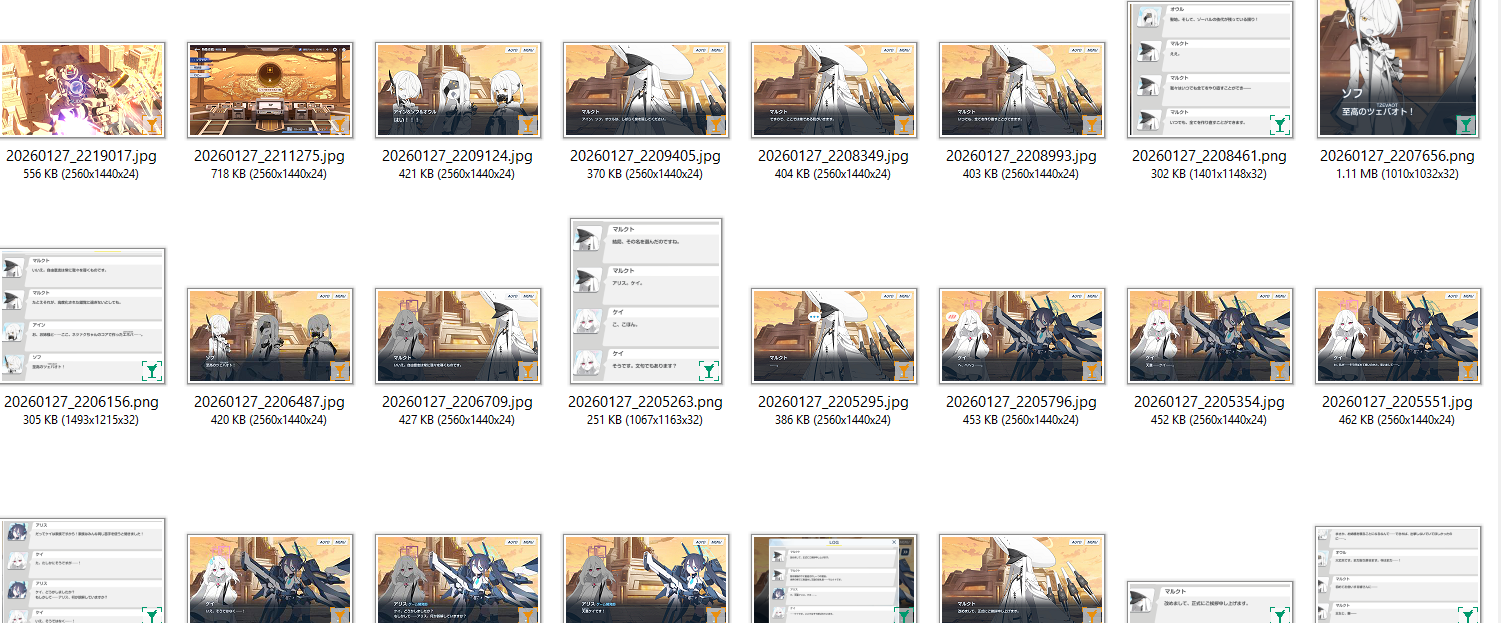Click file name 20260127_2209405.jpg

[645, 156]
